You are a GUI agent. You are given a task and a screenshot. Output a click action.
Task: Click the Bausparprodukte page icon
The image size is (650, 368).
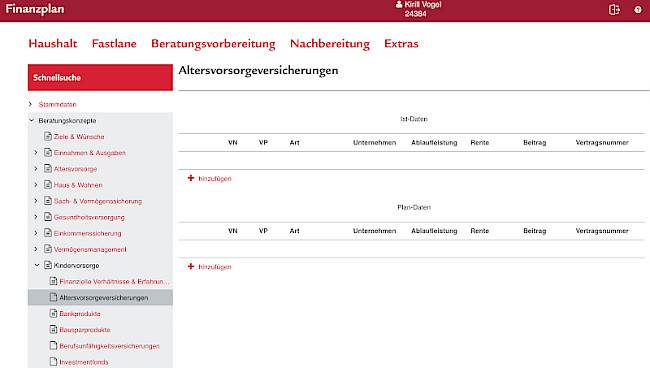(x=53, y=329)
